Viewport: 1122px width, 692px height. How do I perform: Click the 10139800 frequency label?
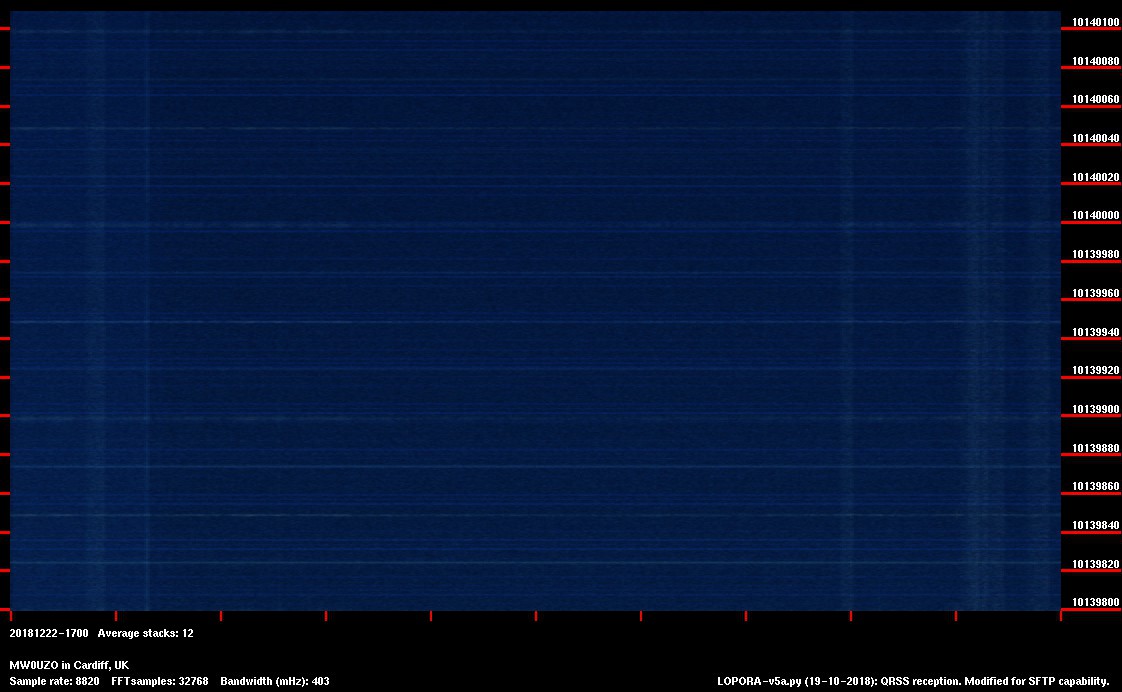click(x=1095, y=603)
